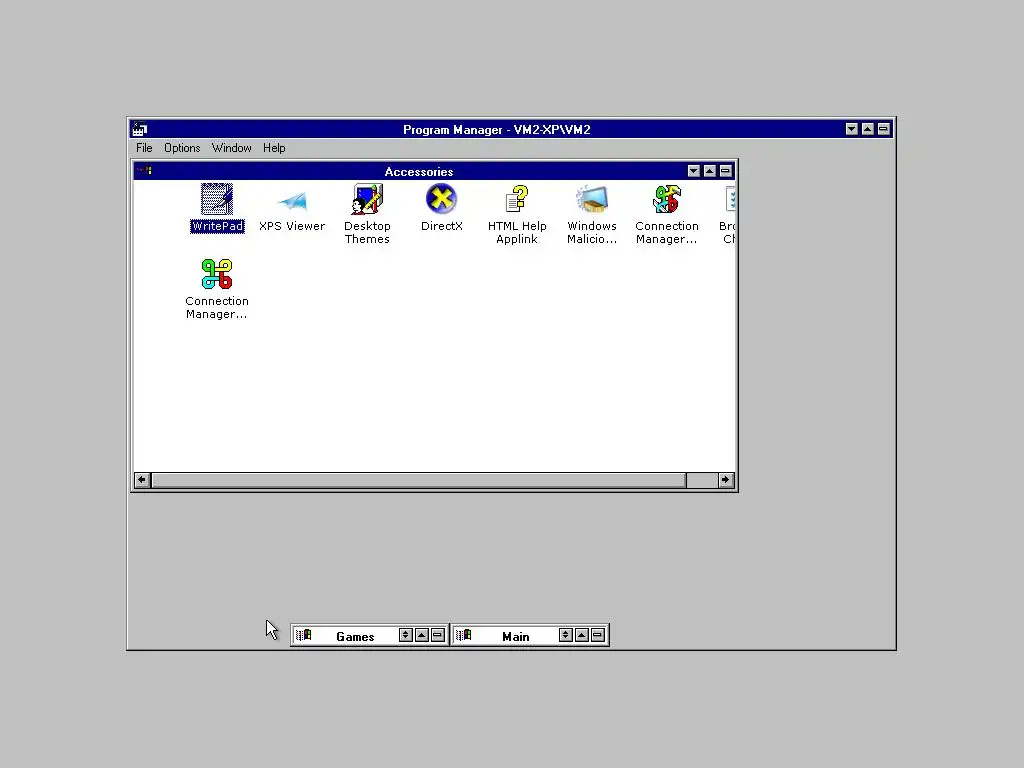Click the Accessories horizontal scrollbar thumb
1024x768 pixels.
419,480
